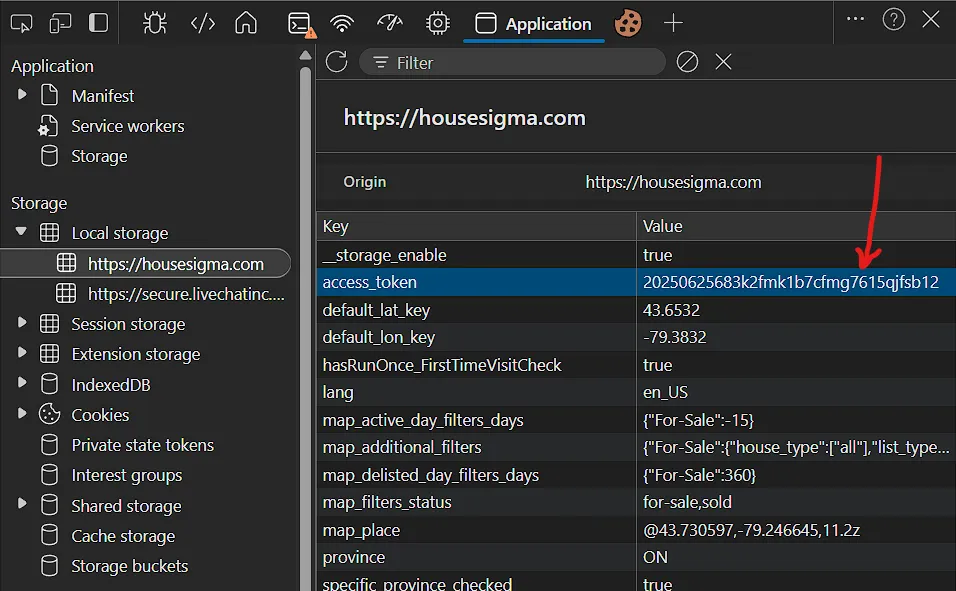The height and width of the screenshot is (591, 956).
Task: Collapse the Local storage tree
Action: pyautogui.click(x=21, y=232)
